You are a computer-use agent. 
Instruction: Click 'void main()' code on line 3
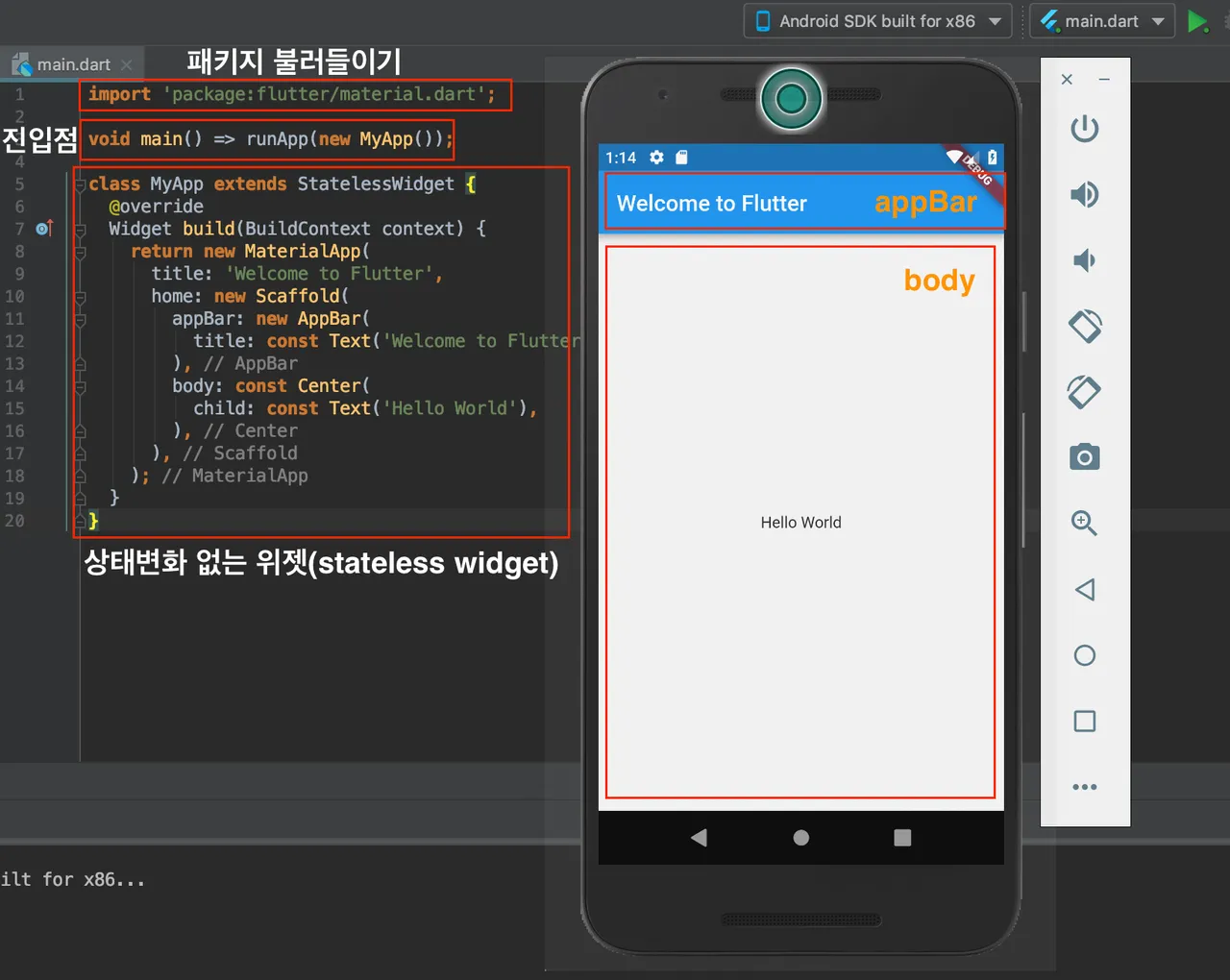pyautogui.click(x=145, y=138)
